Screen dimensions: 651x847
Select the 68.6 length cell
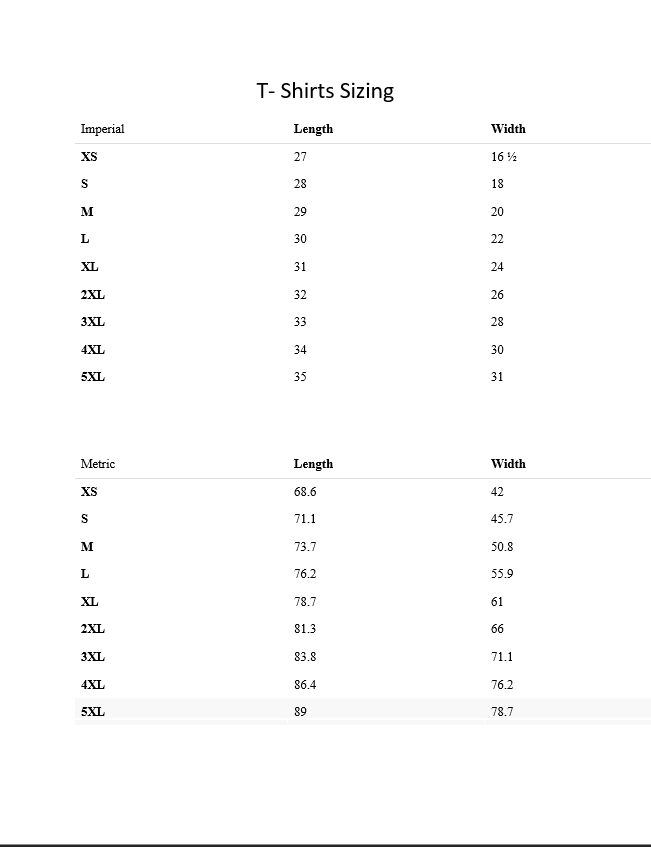(x=305, y=492)
